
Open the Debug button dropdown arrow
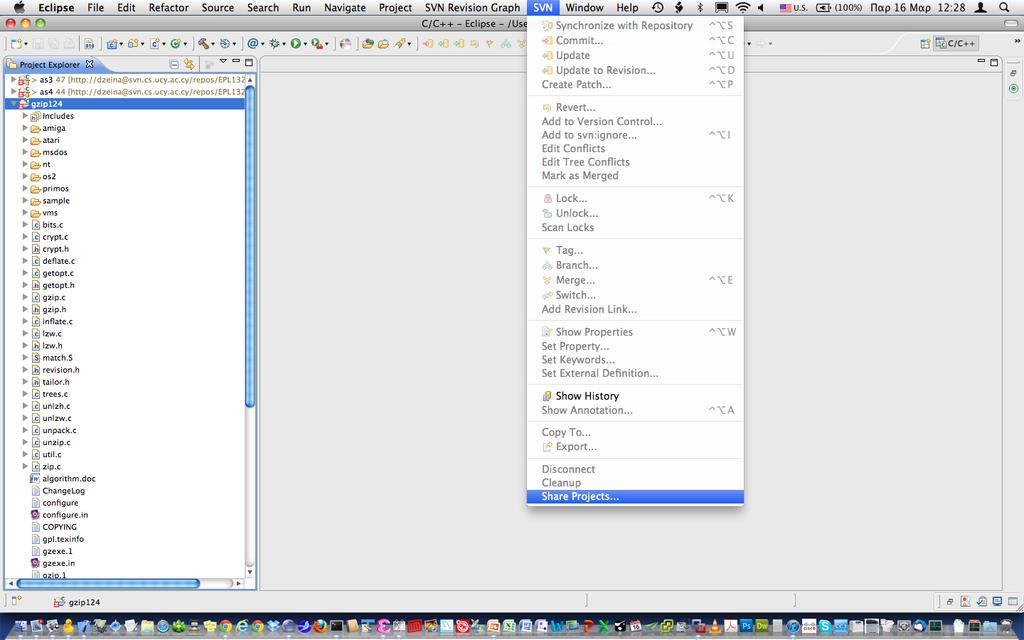click(x=284, y=44)
